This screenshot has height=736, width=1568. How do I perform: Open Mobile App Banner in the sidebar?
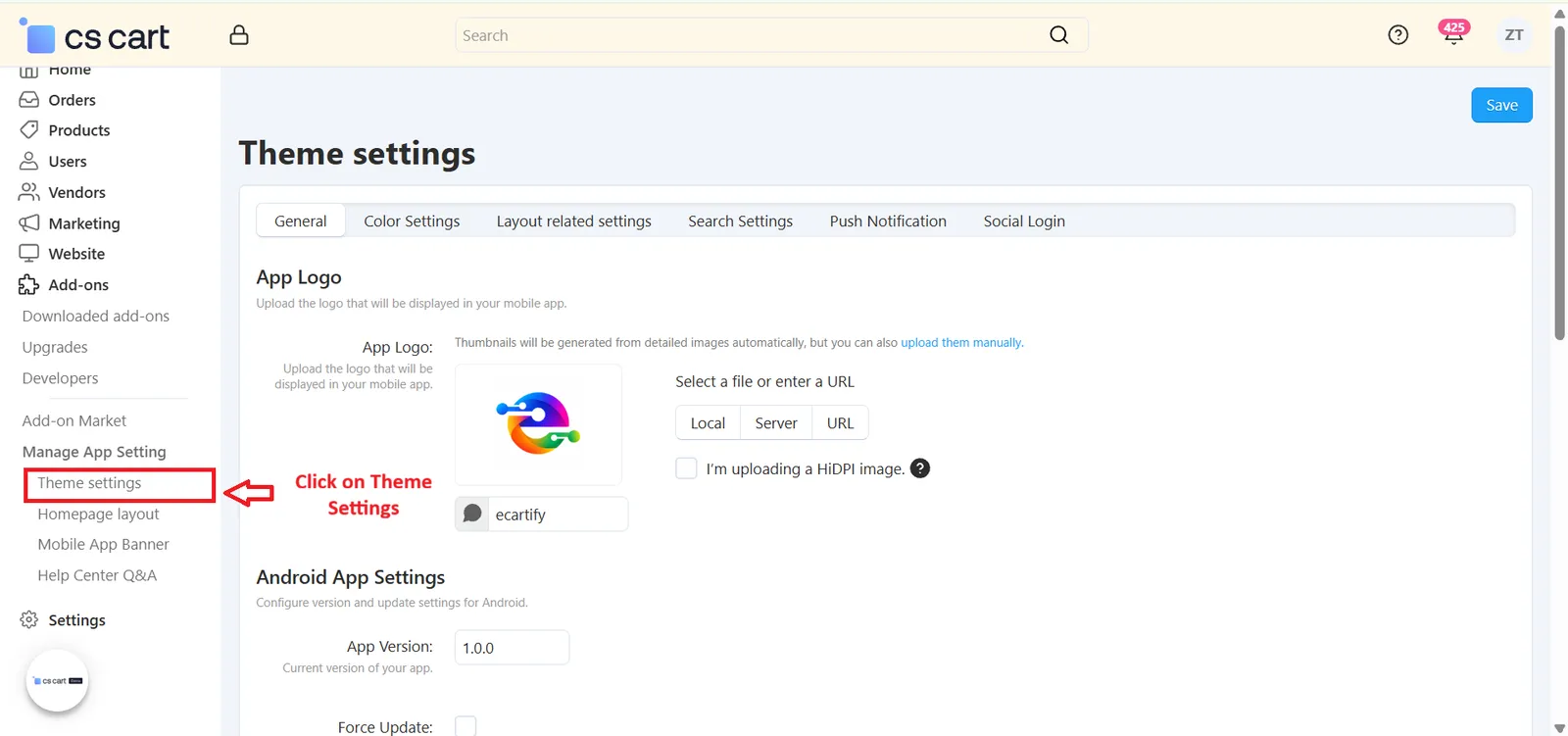(103, 544)
